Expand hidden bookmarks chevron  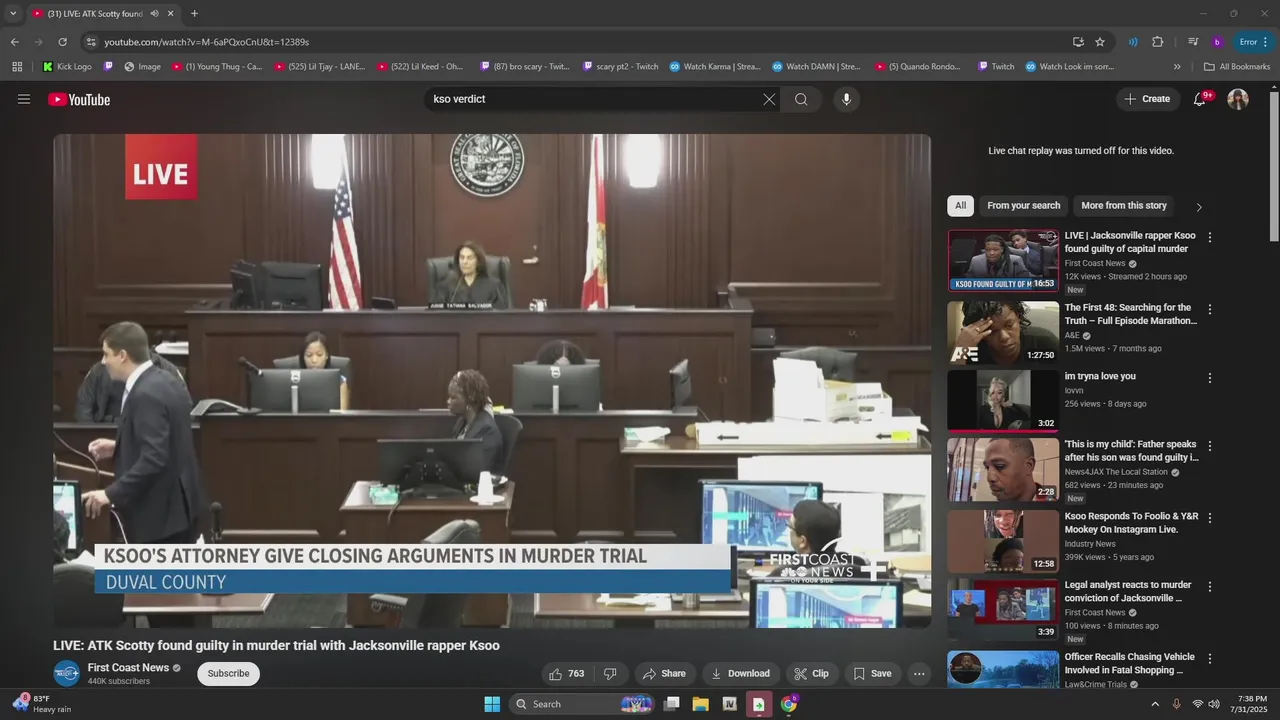pos(1177,67)
